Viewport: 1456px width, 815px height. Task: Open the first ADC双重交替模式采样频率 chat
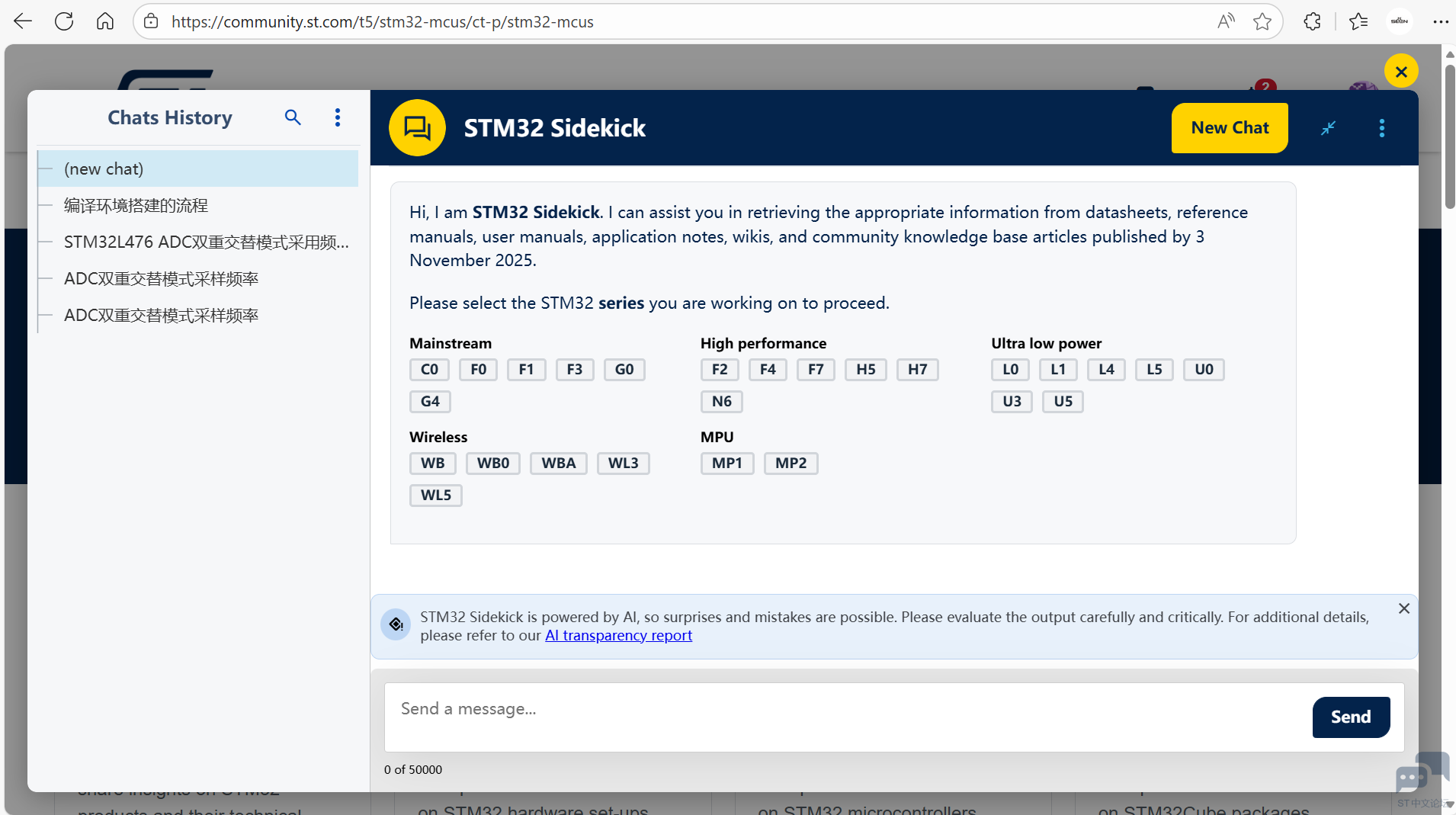198,278
